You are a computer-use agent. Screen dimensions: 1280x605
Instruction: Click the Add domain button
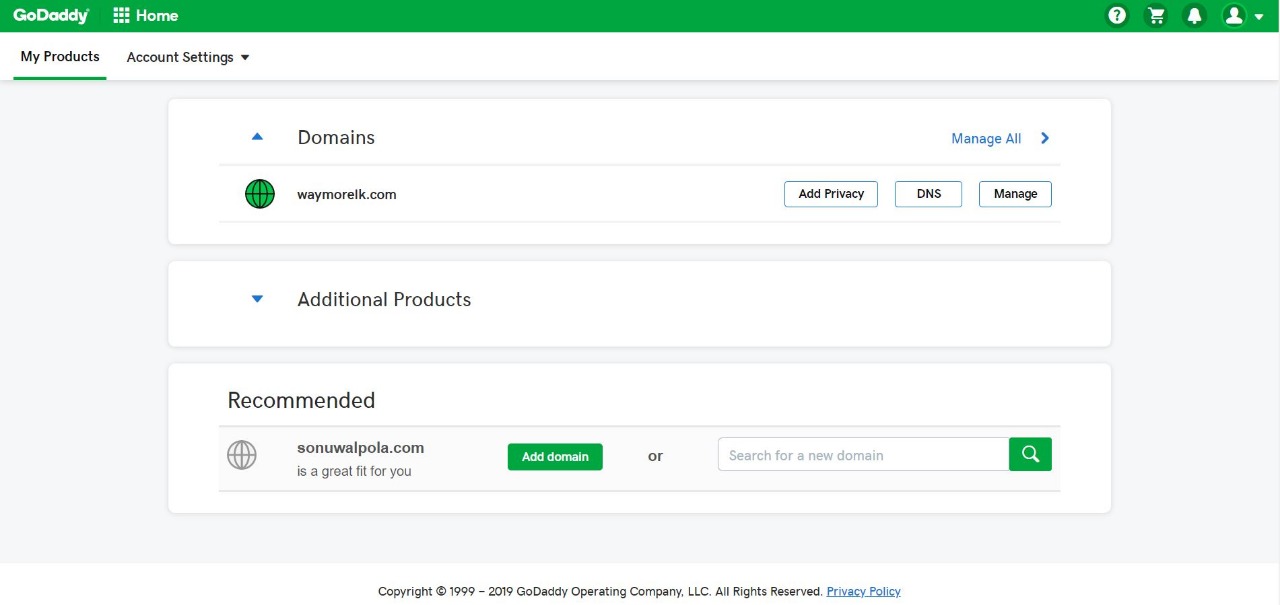(555, 456)
